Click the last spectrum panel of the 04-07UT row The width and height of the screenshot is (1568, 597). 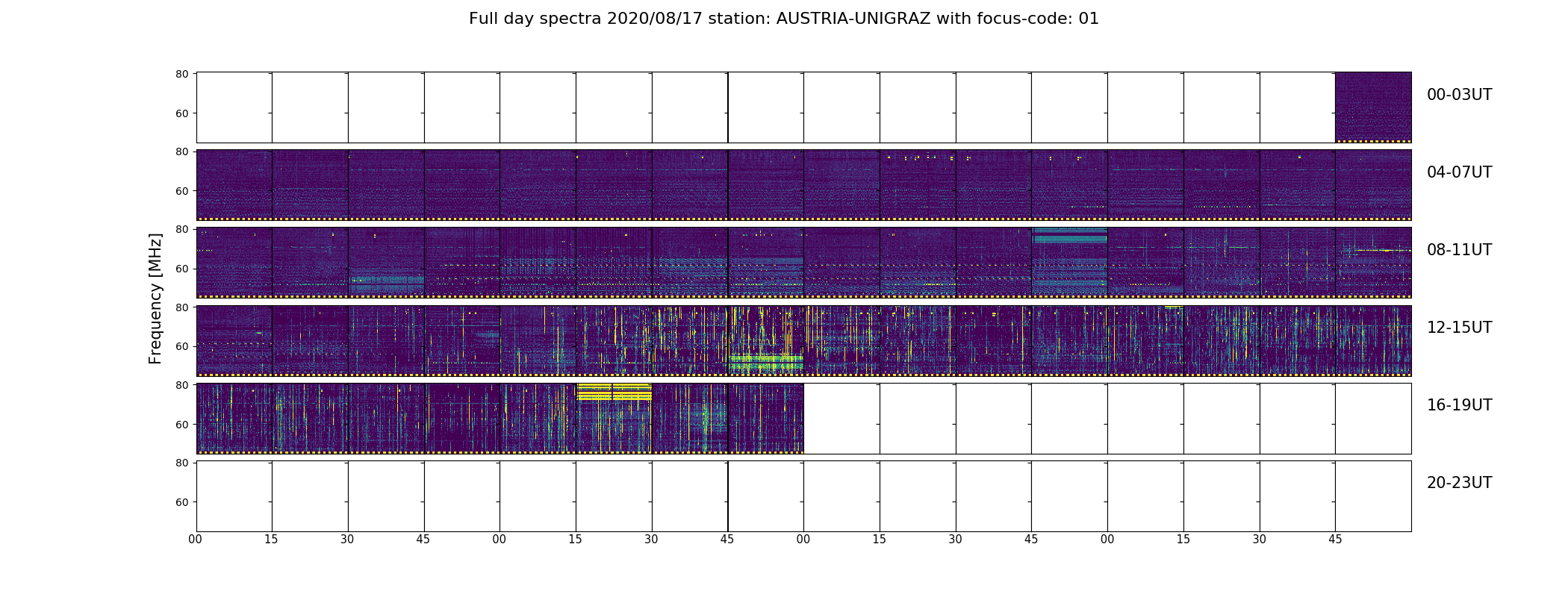[x=1373, y=185]
